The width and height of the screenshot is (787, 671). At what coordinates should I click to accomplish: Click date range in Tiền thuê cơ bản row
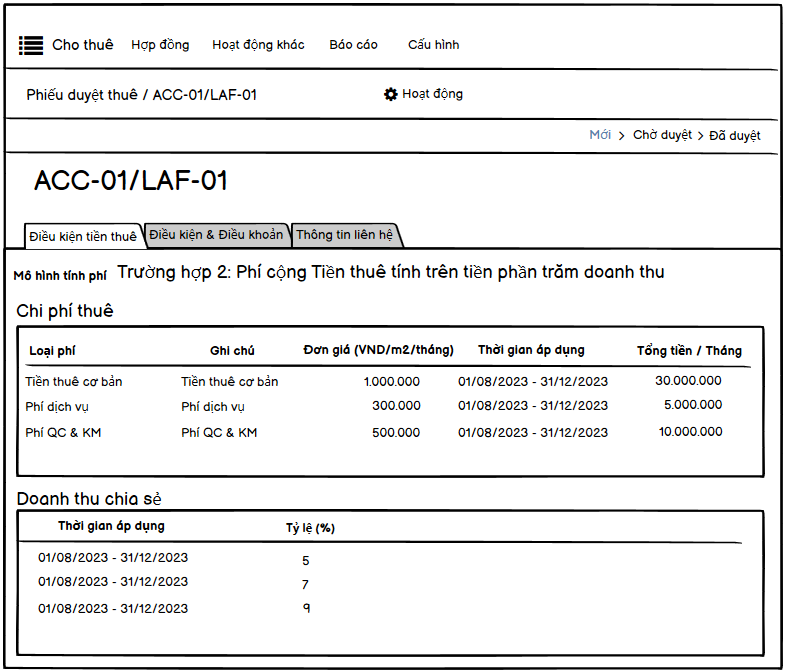pos(533,382)
